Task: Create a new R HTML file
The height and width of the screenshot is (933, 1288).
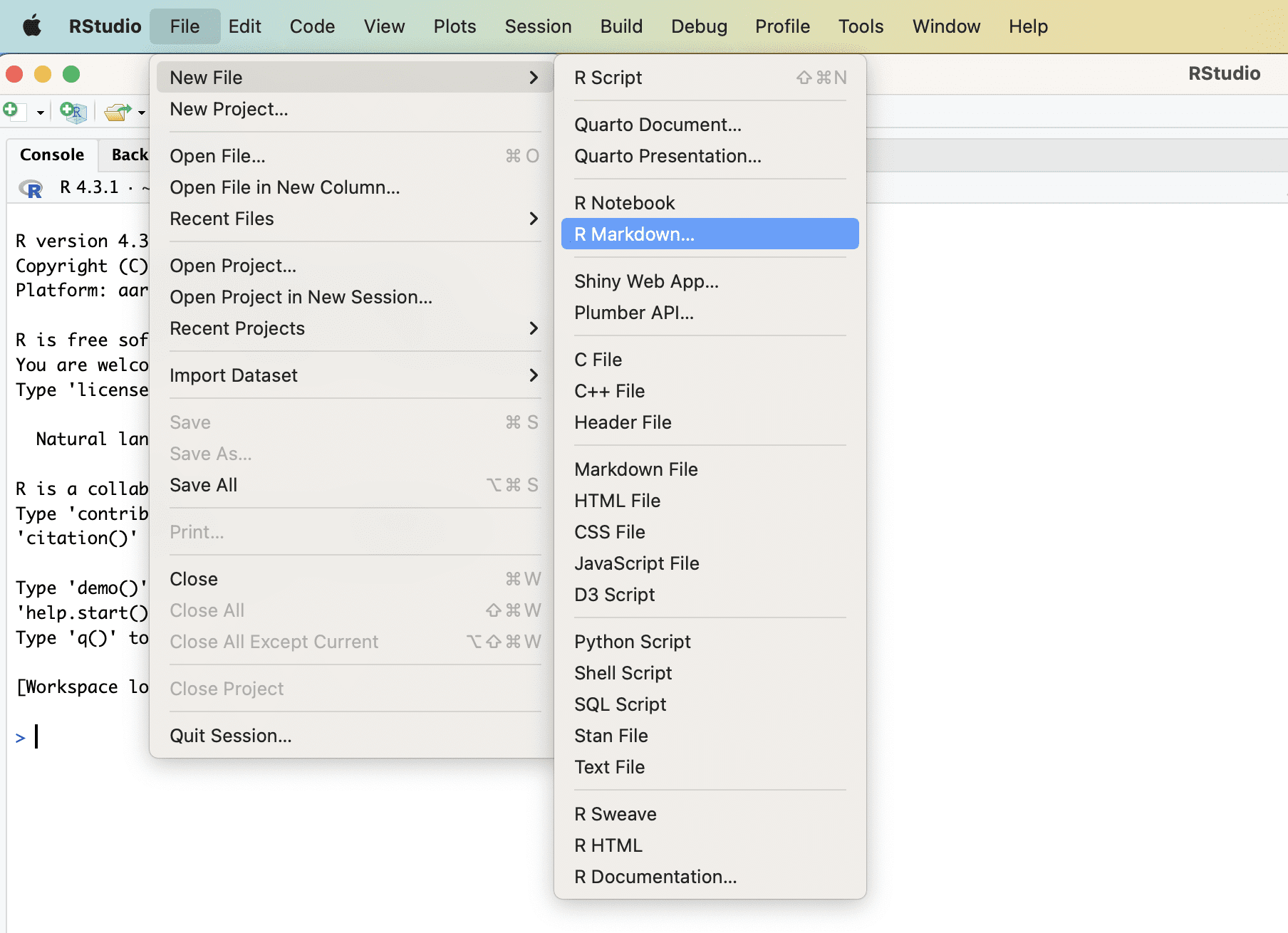Action: point(710,845)
